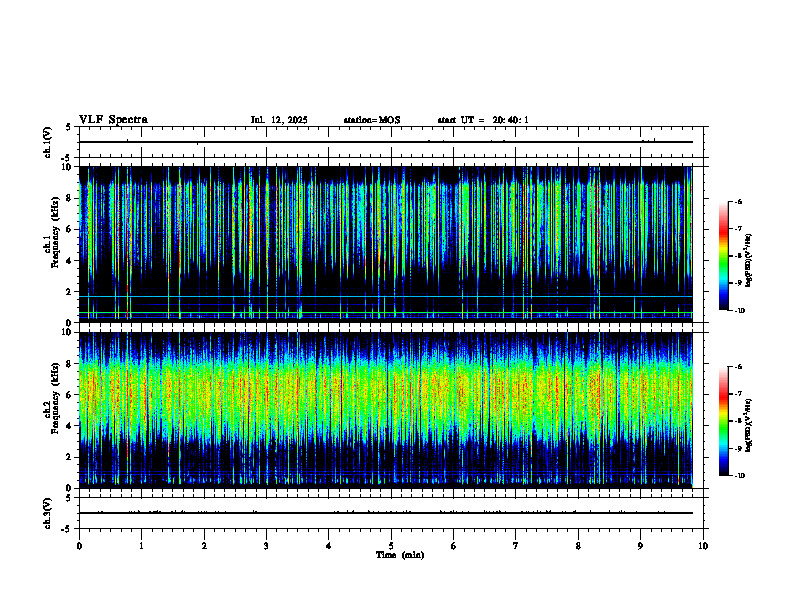The height and width of the screenshot is (612, 792).
Task: Click inside the ch.2 spectrogram panel
Action: pyautogui.click(x=385, y=410)
